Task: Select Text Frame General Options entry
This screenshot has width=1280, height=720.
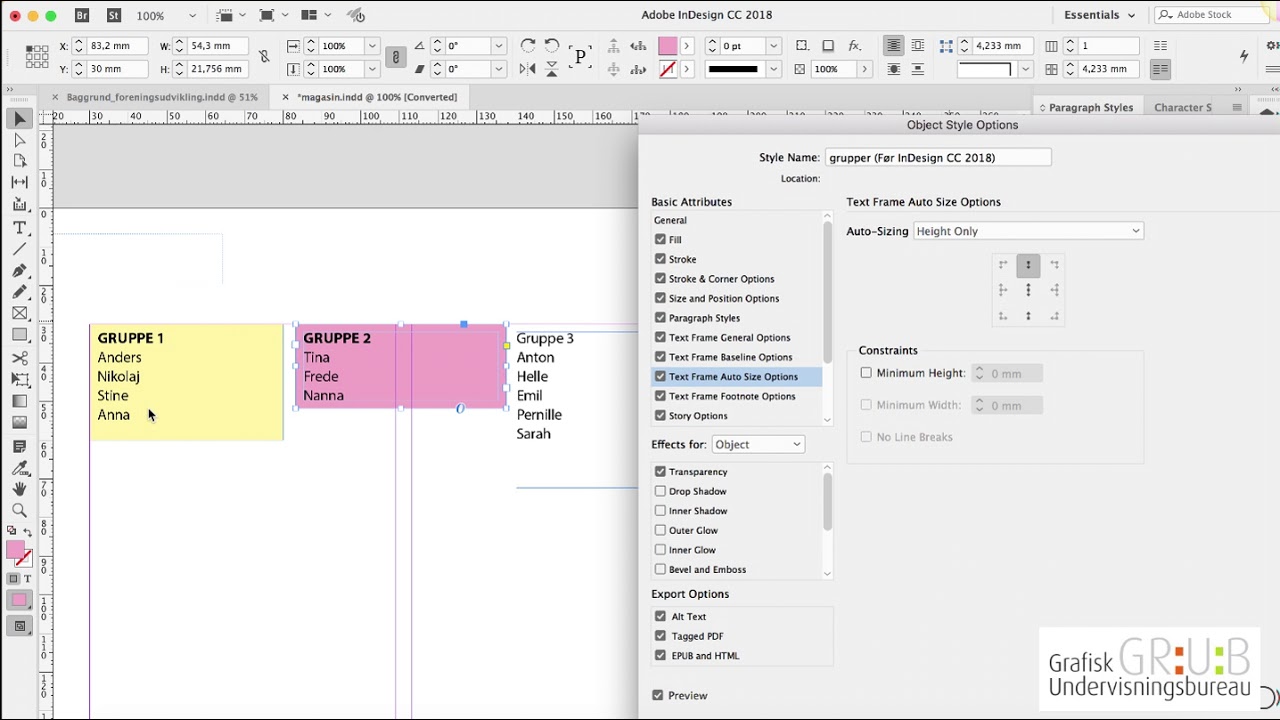Action: click(729, 337)
